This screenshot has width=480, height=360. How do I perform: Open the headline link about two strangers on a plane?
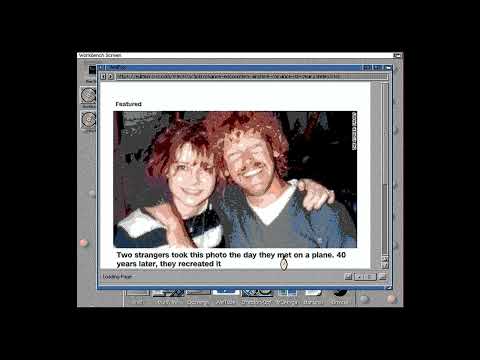[231, 259]
